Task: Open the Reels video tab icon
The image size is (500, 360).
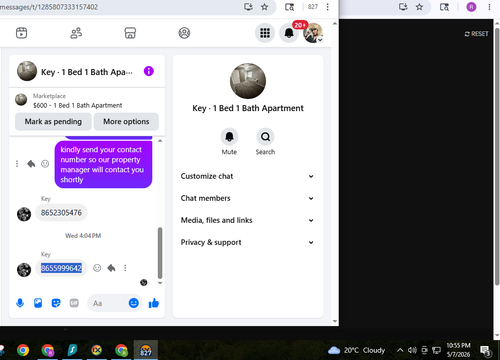Action: pyautogui.click(x=22, y=33)
